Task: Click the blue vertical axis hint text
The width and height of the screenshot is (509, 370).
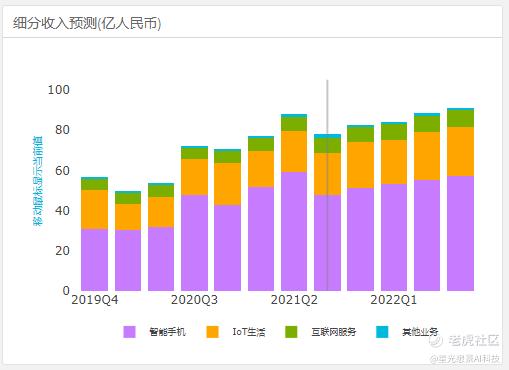Action: pyautogui.click(x=38, y=181)
